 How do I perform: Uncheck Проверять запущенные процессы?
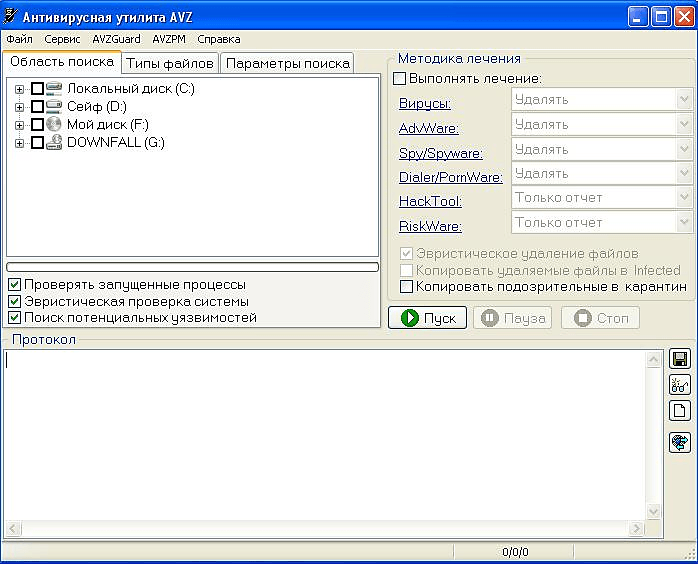click(14, 284)
